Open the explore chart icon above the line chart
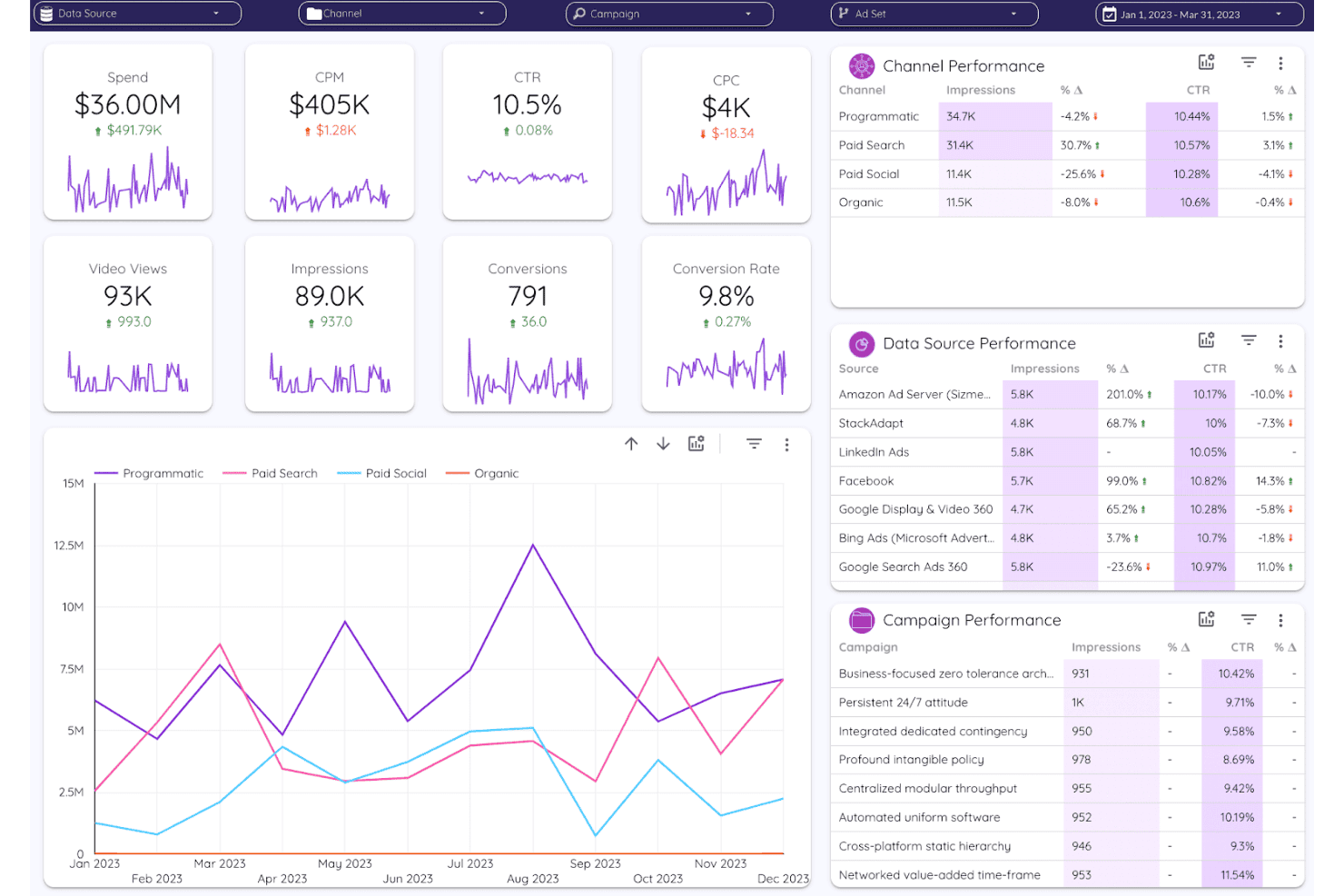1344x896 pixels. [x=697, y=444]
